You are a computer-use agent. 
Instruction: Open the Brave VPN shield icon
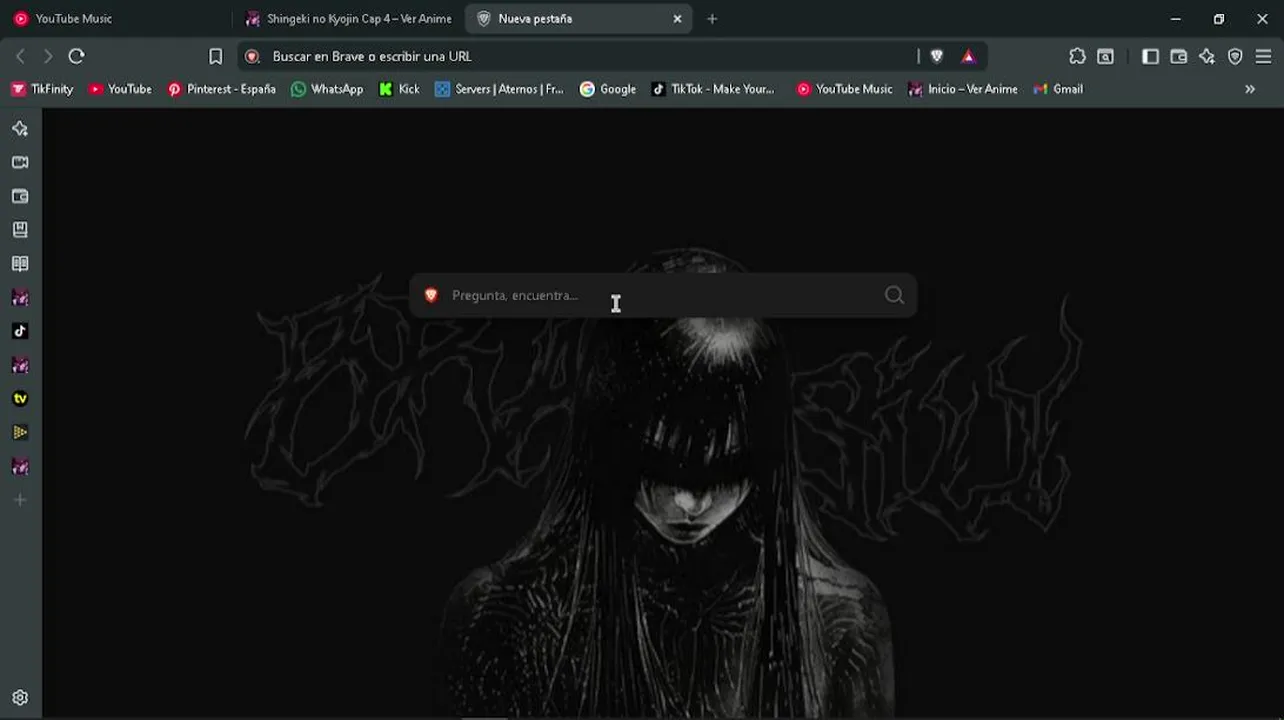1235,57
